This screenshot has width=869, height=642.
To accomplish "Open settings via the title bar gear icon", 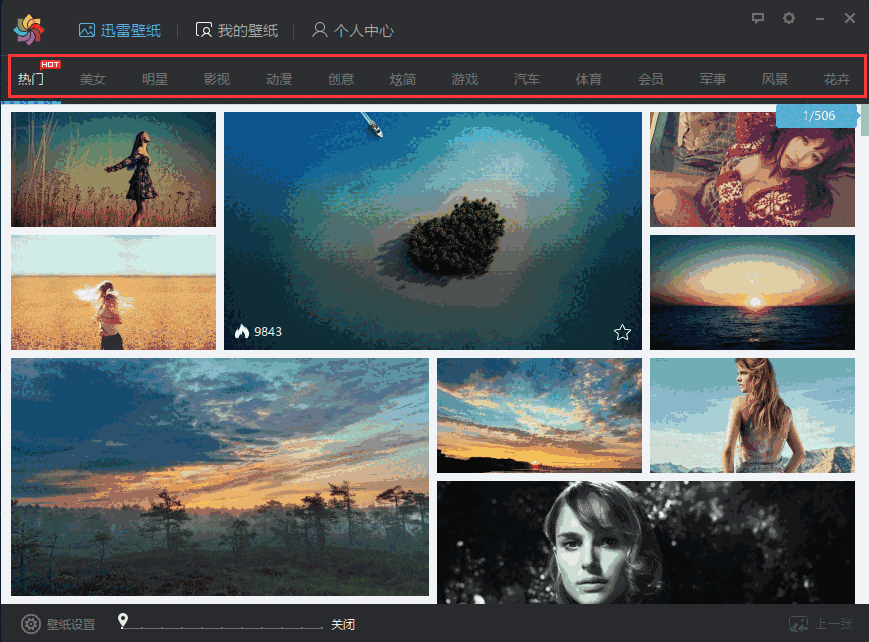I will pyautogui.click(x=789, y=18).
